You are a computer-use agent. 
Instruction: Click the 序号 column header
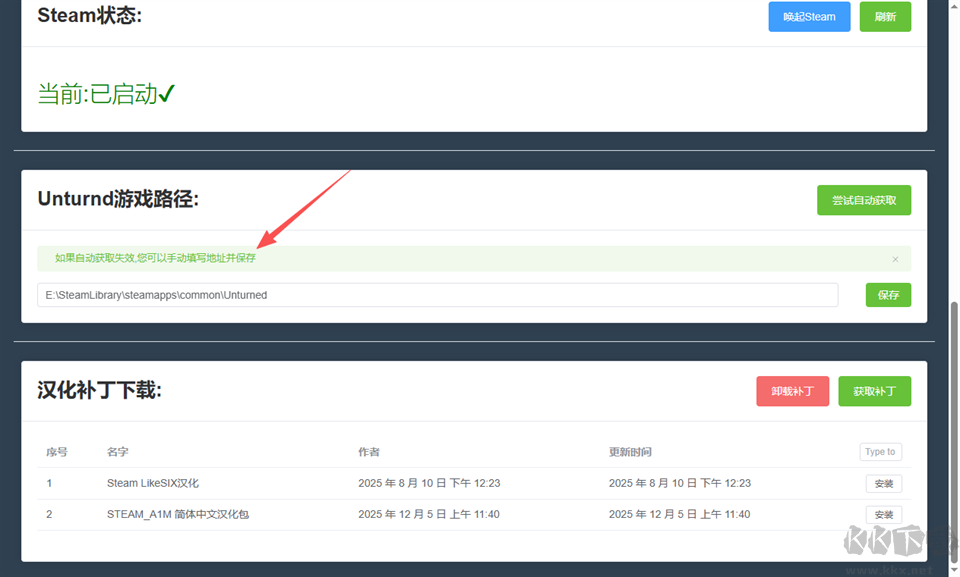click(57, 452)
